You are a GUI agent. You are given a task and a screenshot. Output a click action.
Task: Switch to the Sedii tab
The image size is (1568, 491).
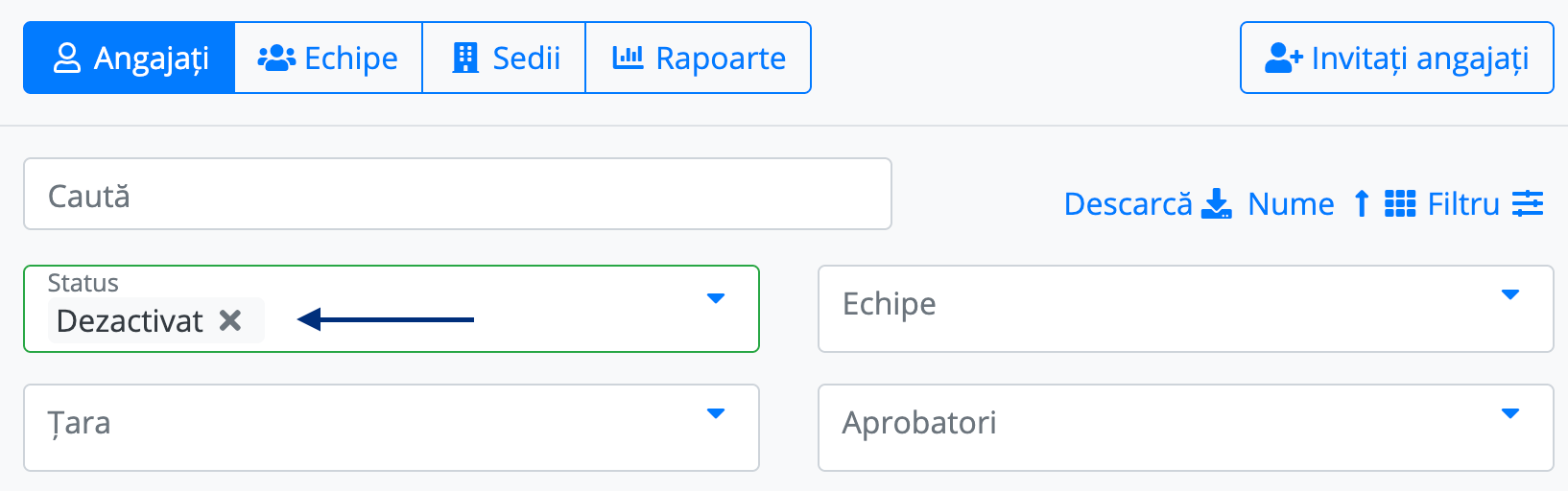505,58
